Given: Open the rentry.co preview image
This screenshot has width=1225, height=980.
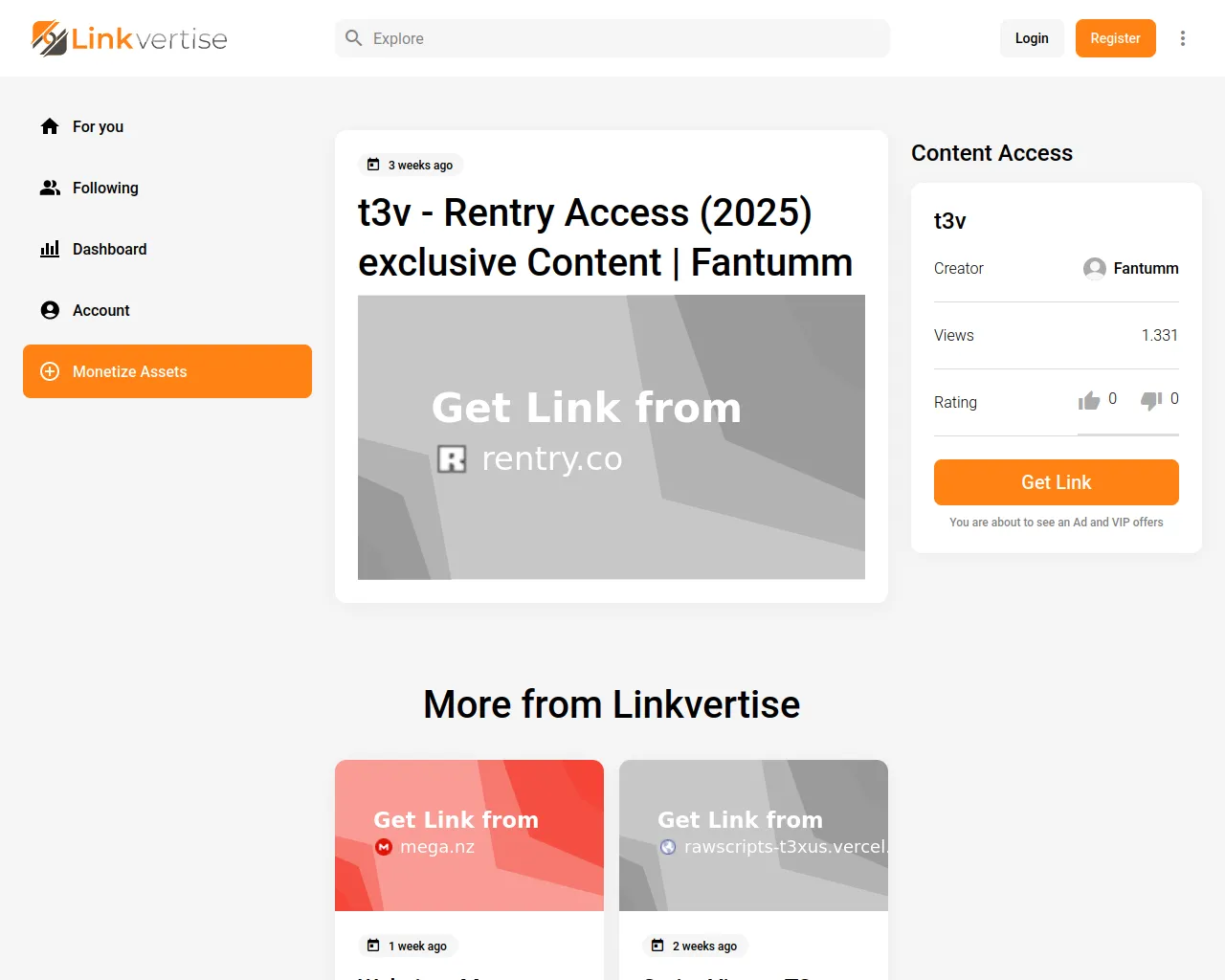Looking at the screenshot, I should tap(612, 436).
